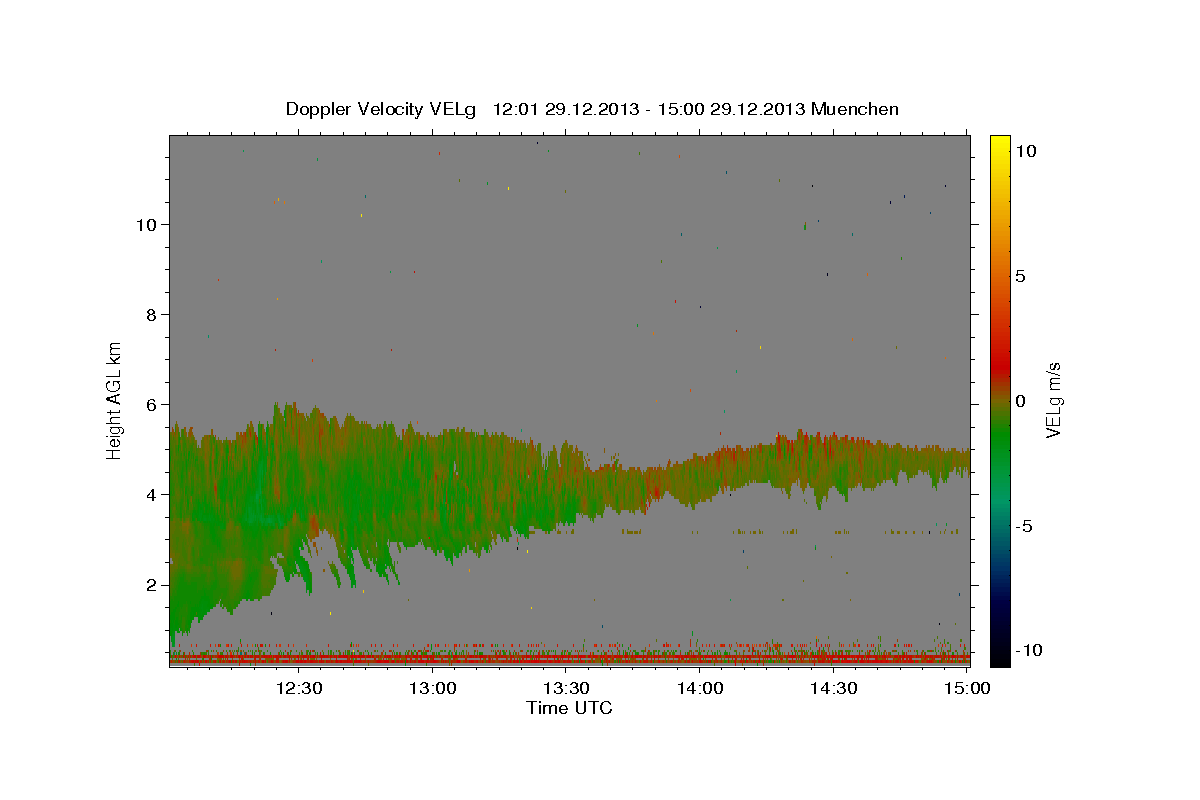Click the colorbar value 10 label
1200x800 pixels.
coord(1024,151)
